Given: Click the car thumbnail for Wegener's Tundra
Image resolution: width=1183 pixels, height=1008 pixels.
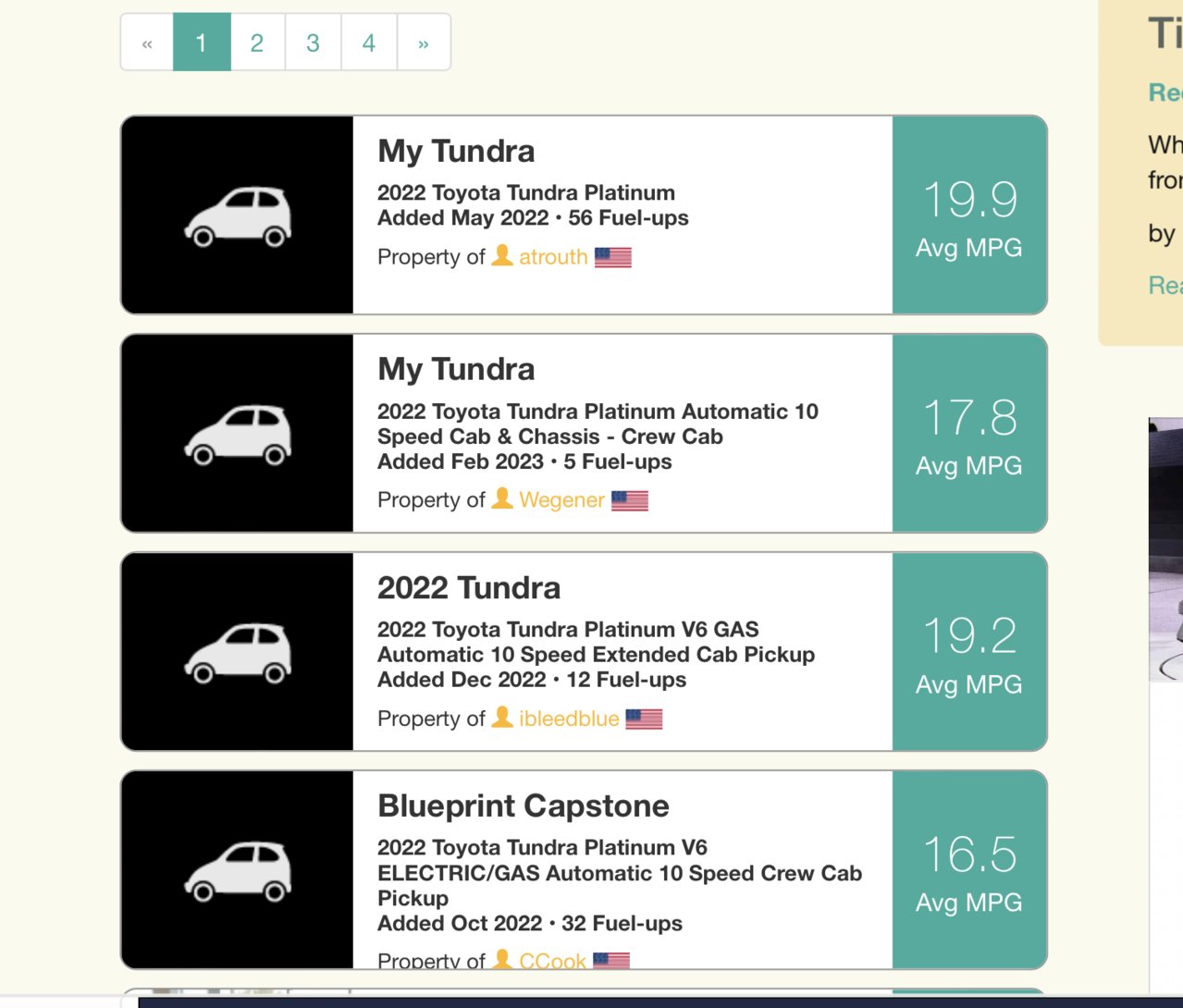Looking at the screenshot, I should [x=238, y=434].
